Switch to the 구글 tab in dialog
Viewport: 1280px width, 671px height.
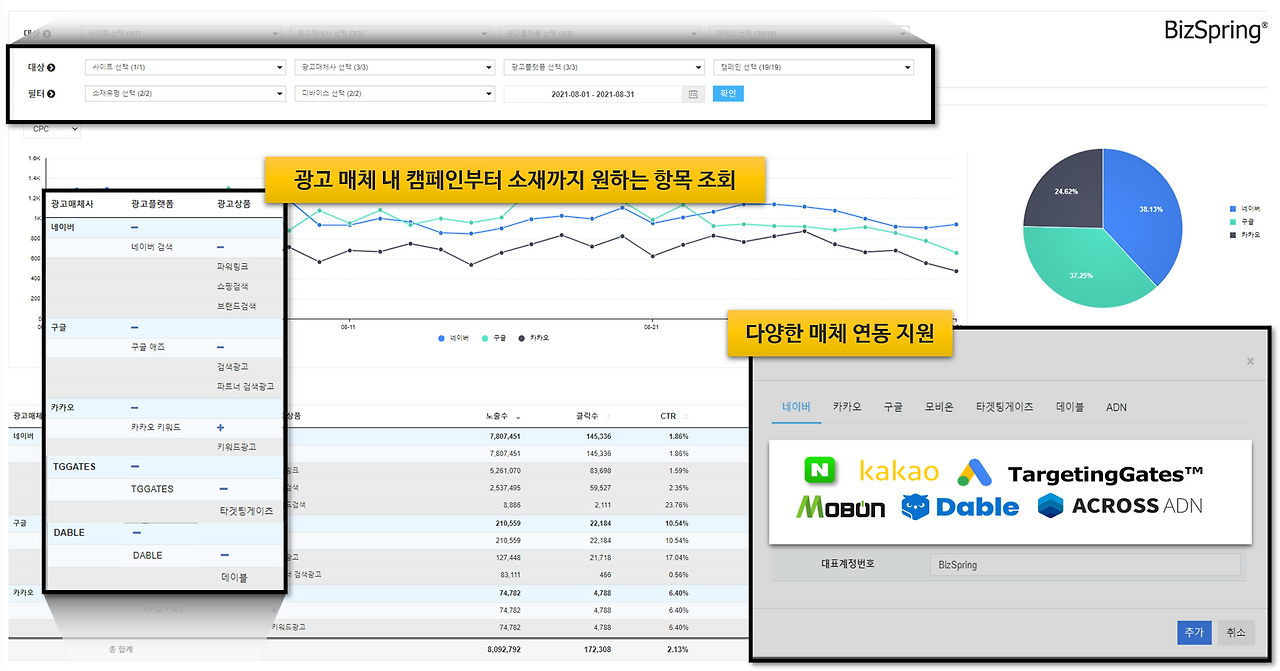click(x=893, y=408)
